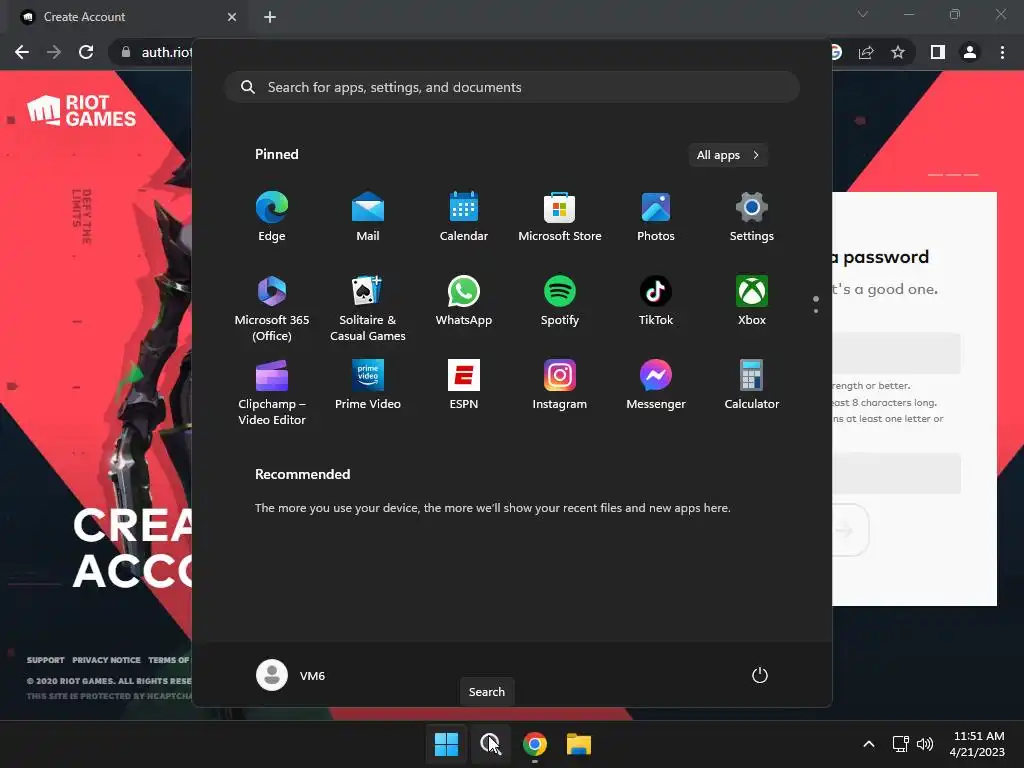Bookmark this page with the star

898,52
